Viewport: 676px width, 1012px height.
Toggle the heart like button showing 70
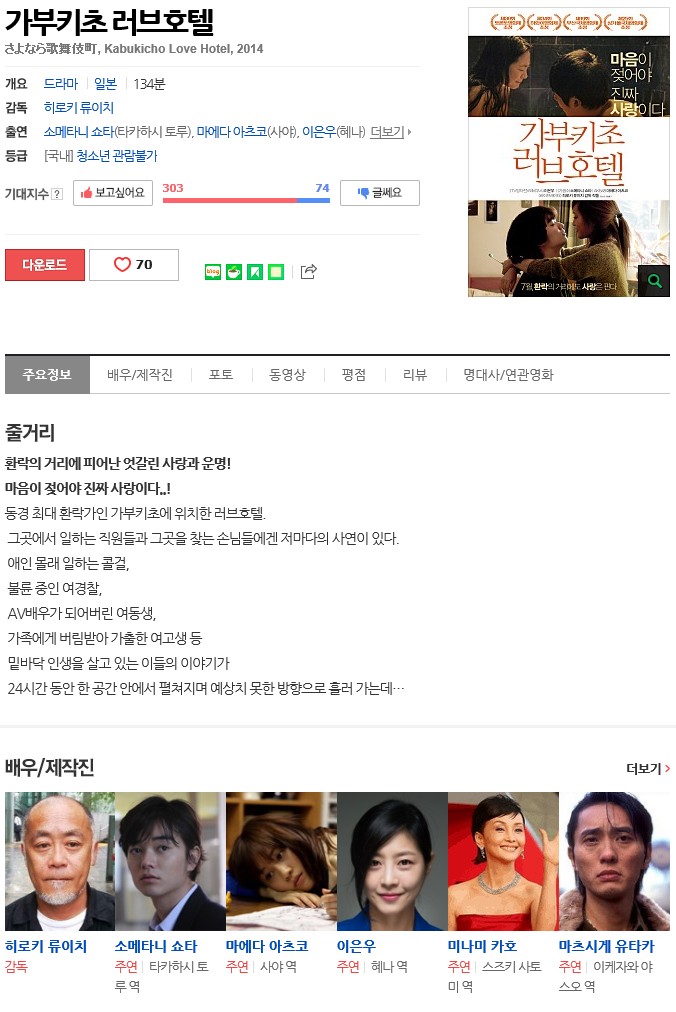[x=134, y=265]
